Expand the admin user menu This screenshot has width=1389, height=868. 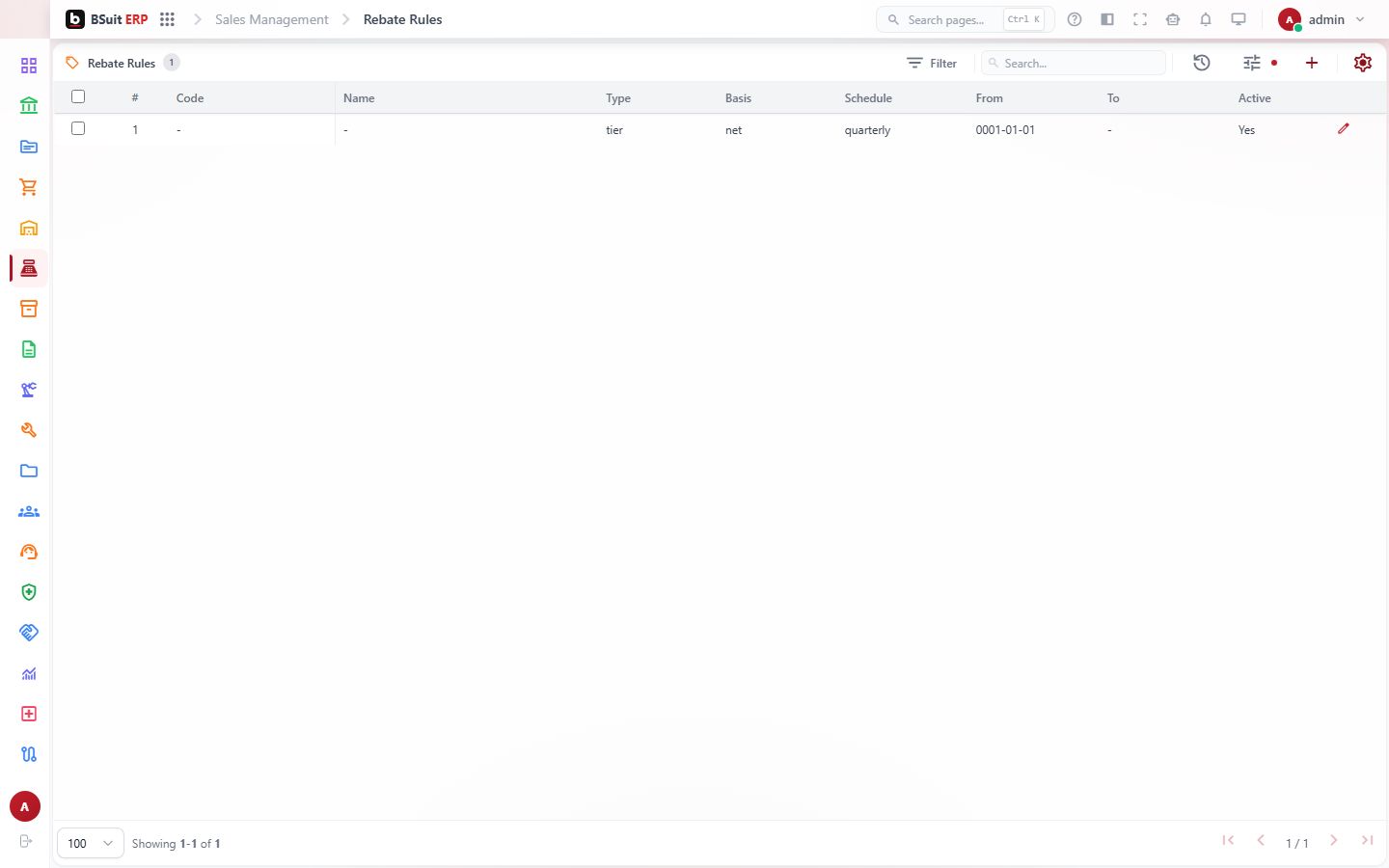pos(1322,19)
